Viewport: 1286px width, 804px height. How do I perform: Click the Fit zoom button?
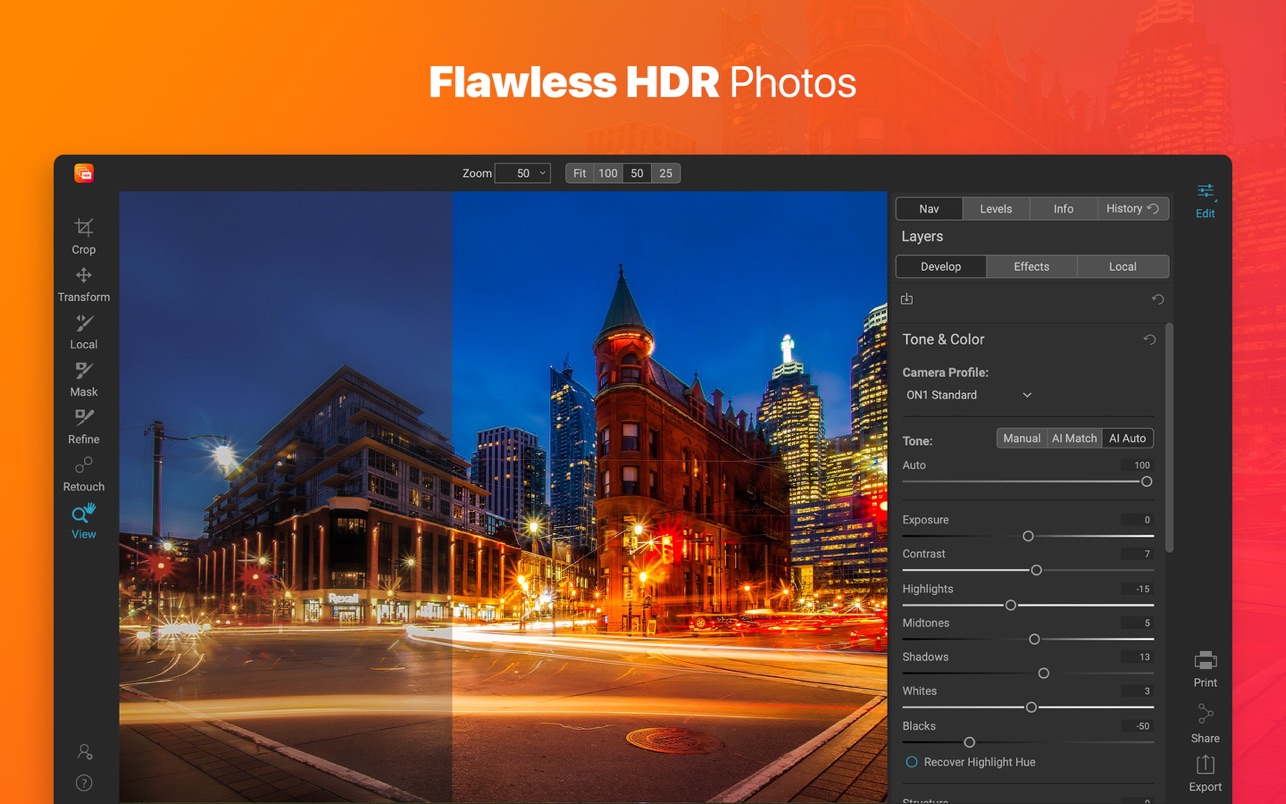(579, 173)
